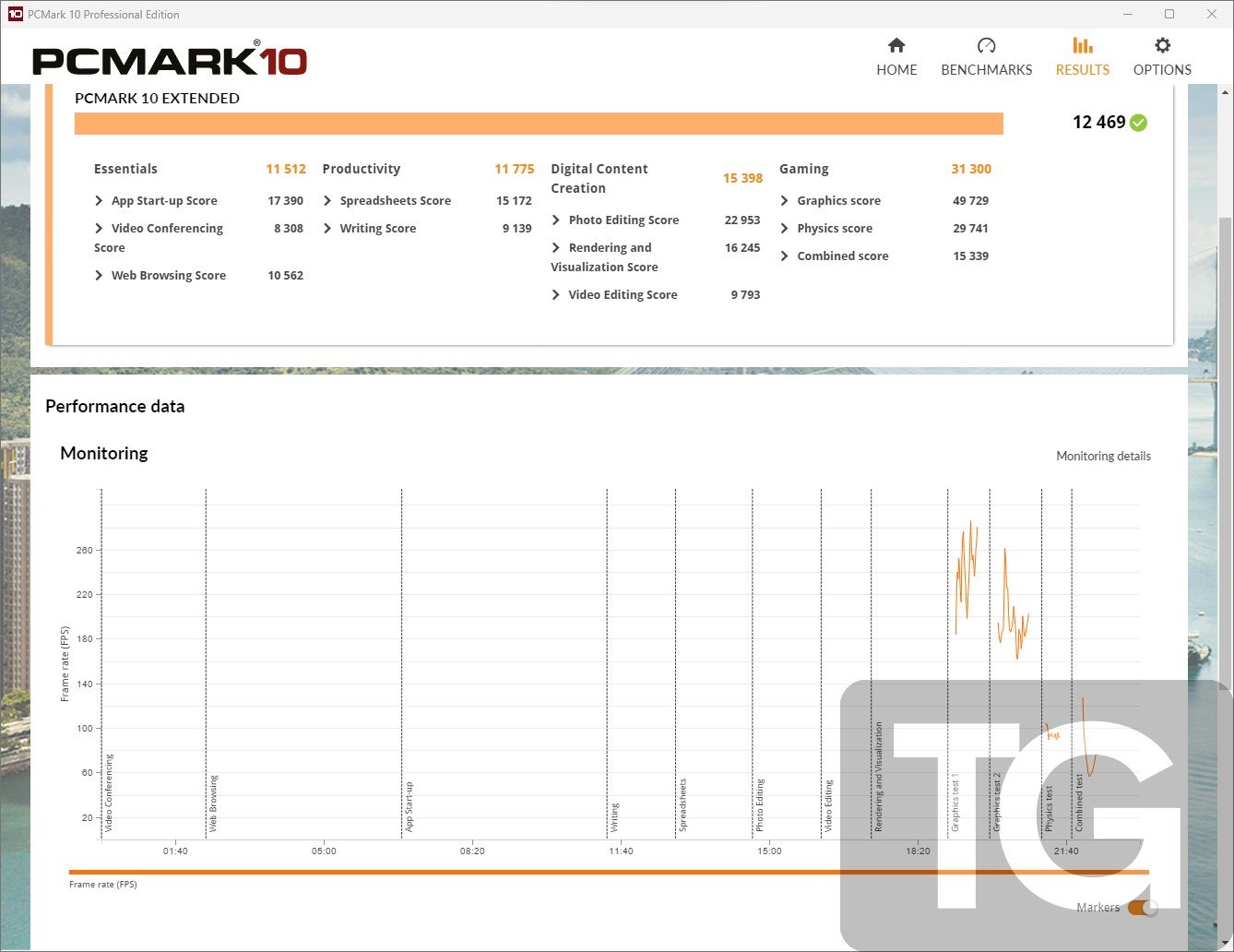
Task: Open the HOME tab
Action: (x=896, y=57)
